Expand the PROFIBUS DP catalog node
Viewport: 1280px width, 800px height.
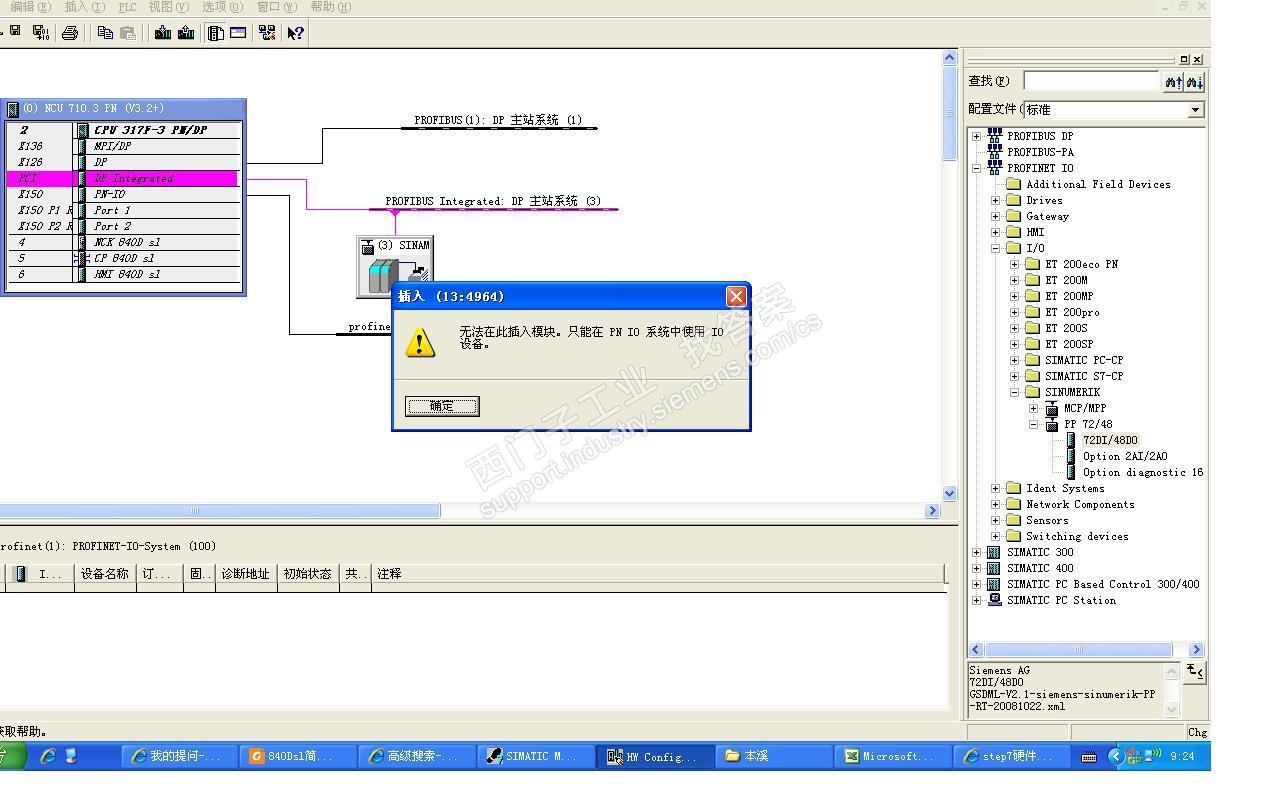(x=976, y=136)
